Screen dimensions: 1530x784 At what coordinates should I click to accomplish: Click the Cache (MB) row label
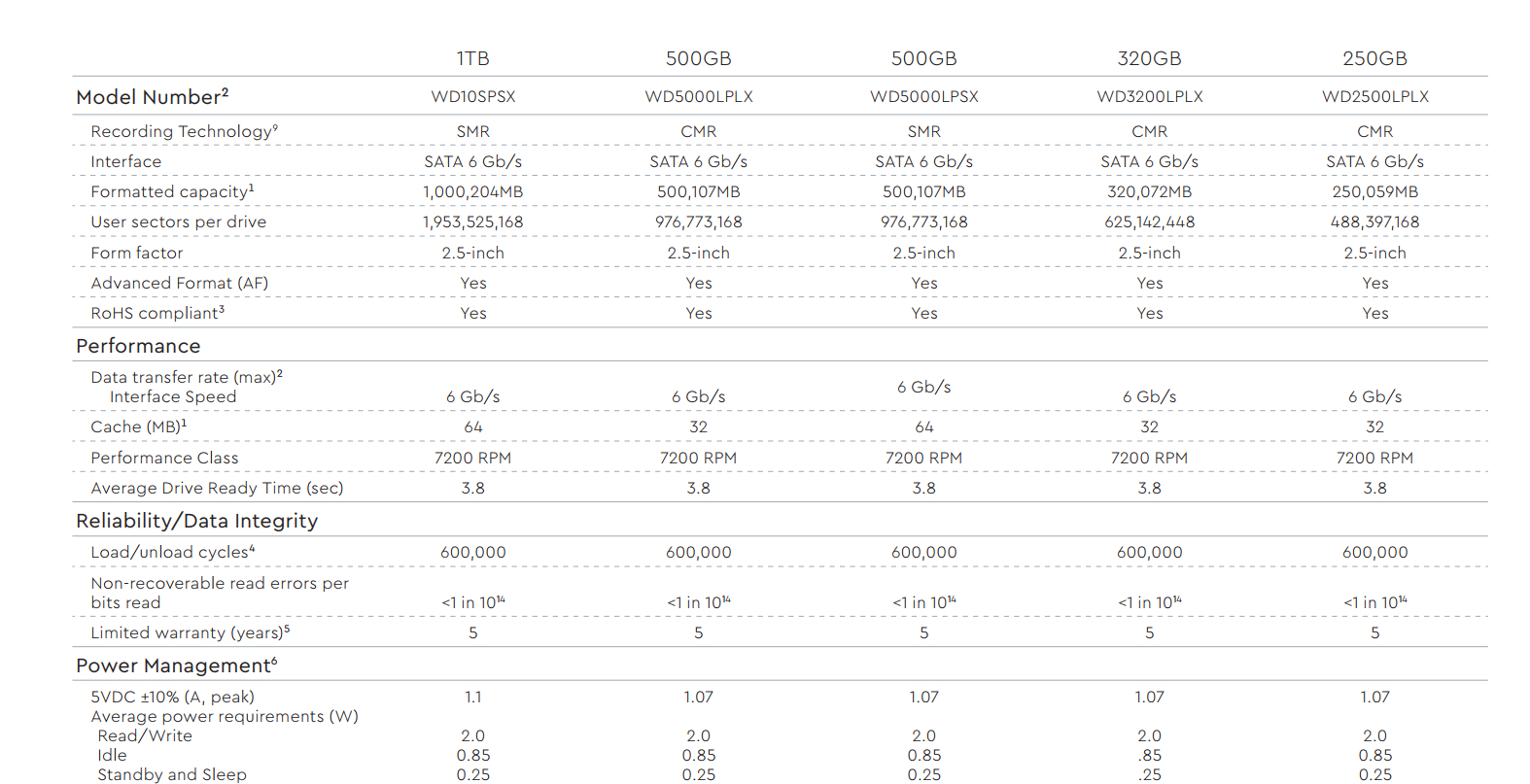click(x=139, y=426)
